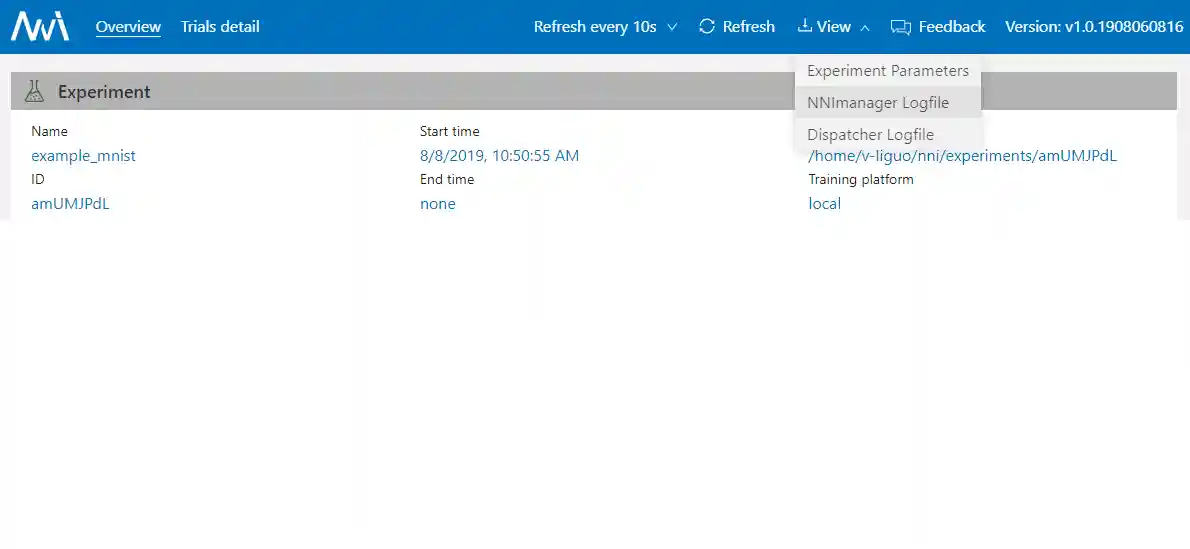1190x549 pixels.
Task: Open the Dispatcher Logfile menu entry
Action: (x=870, y=135)
